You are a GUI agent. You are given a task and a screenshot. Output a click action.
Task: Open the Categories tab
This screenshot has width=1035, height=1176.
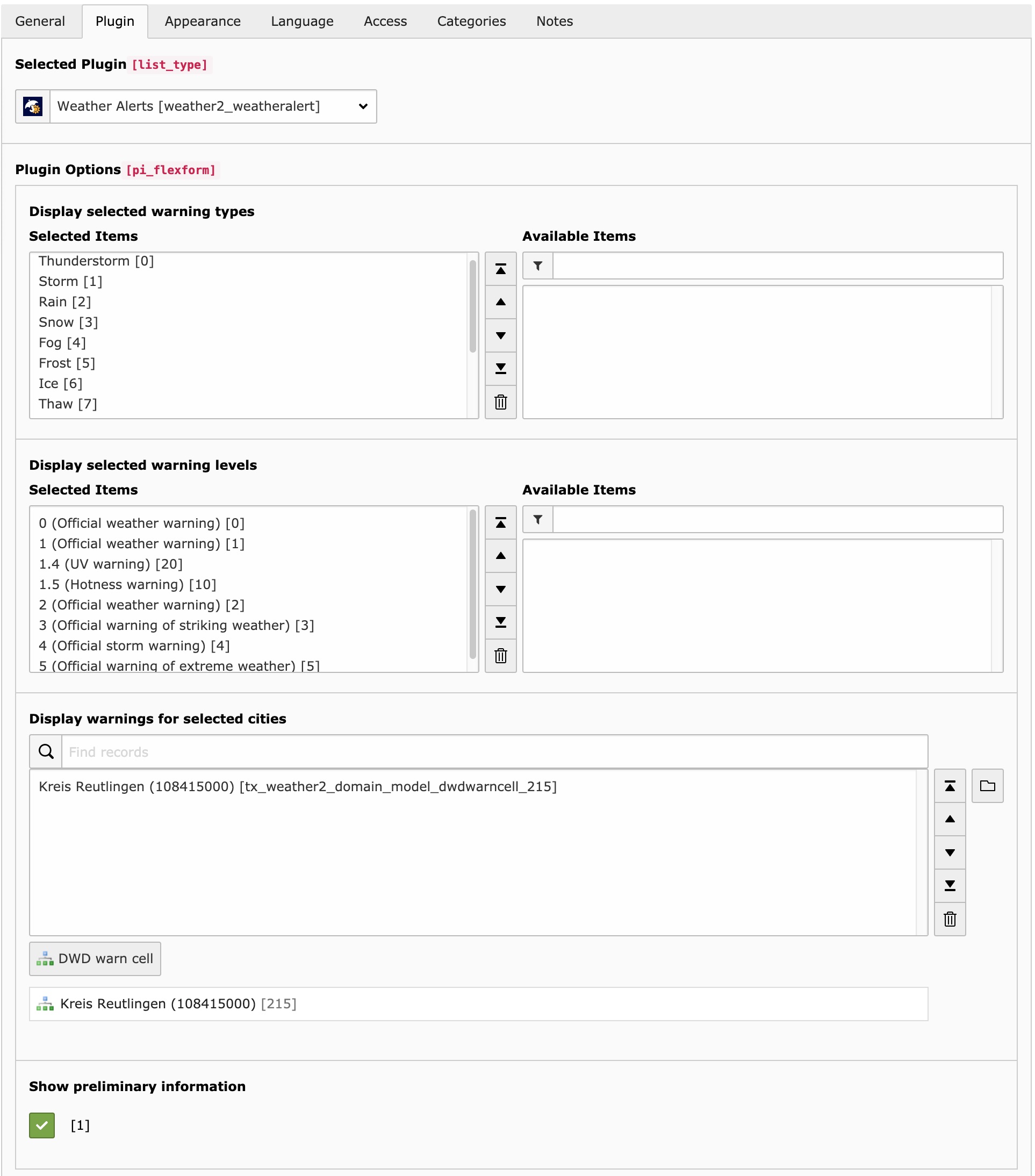(471, 21)
